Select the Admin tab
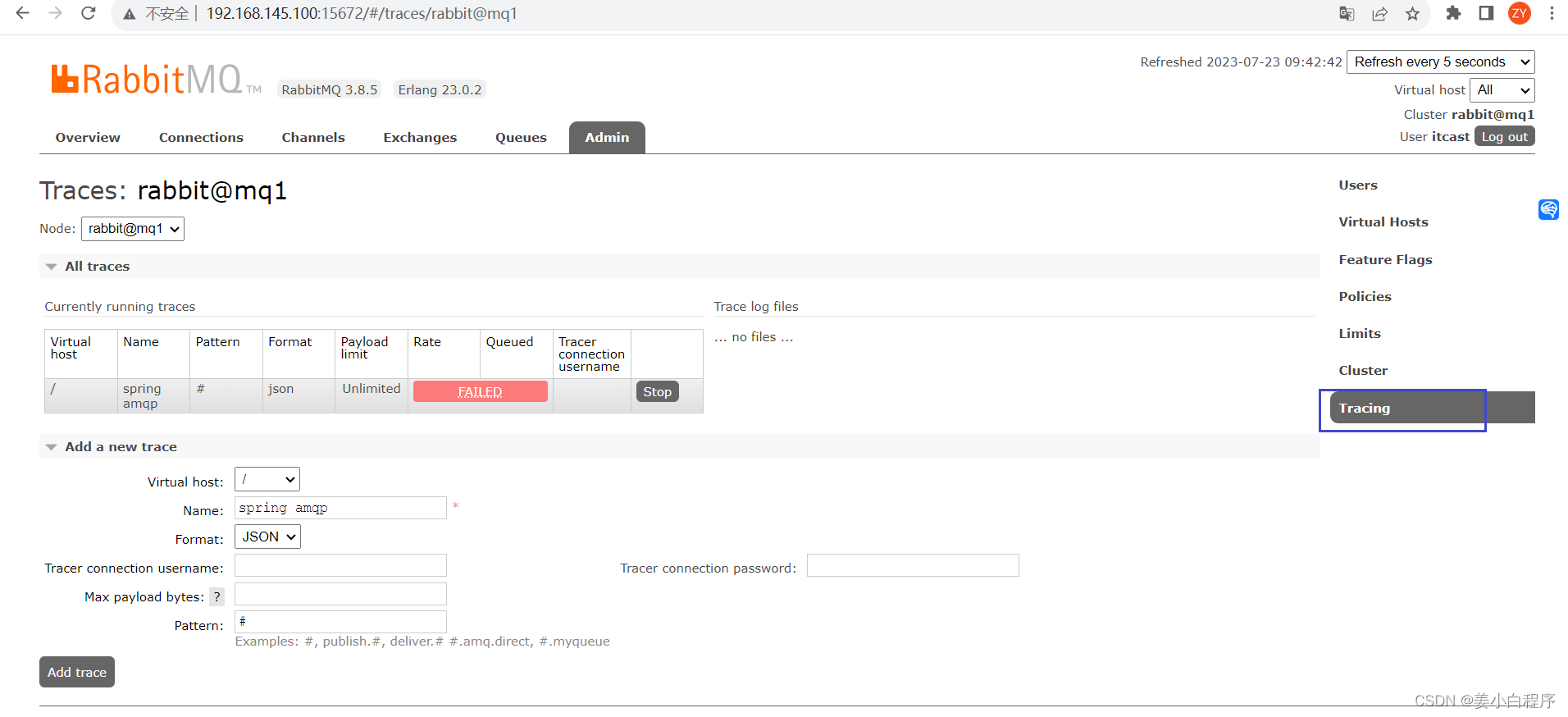This screenshot has height=717, width=1568. [607, 138]
